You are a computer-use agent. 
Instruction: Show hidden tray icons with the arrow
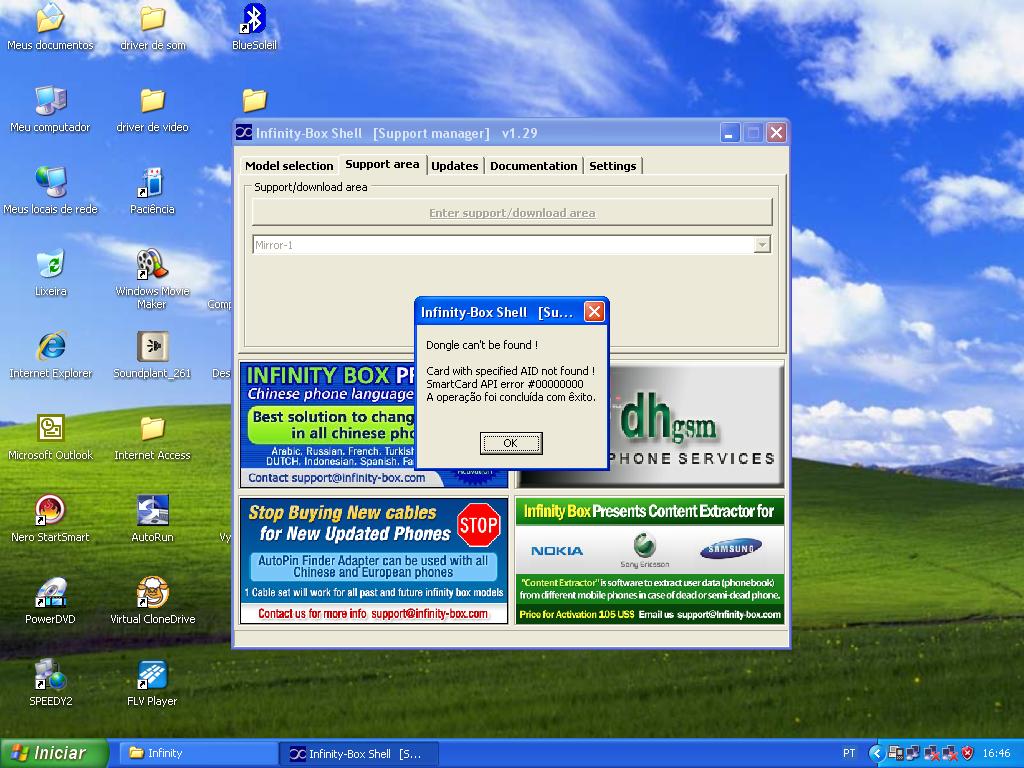pos(876,753)
